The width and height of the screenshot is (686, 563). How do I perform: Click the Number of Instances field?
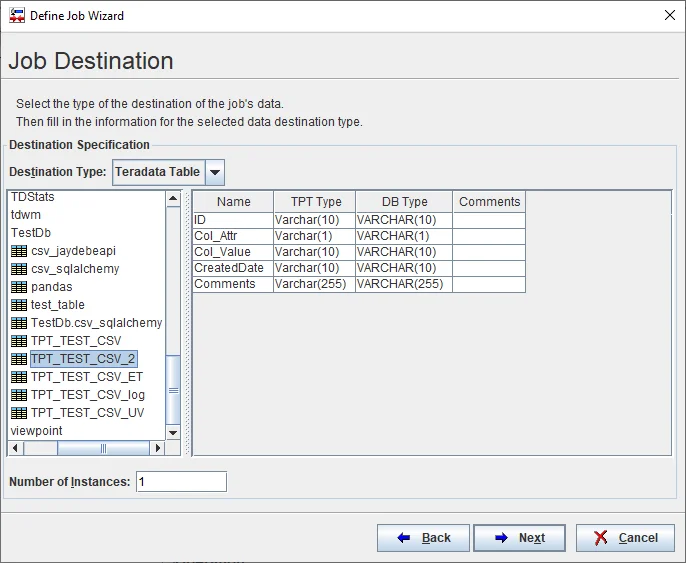(x=181, y=482)
